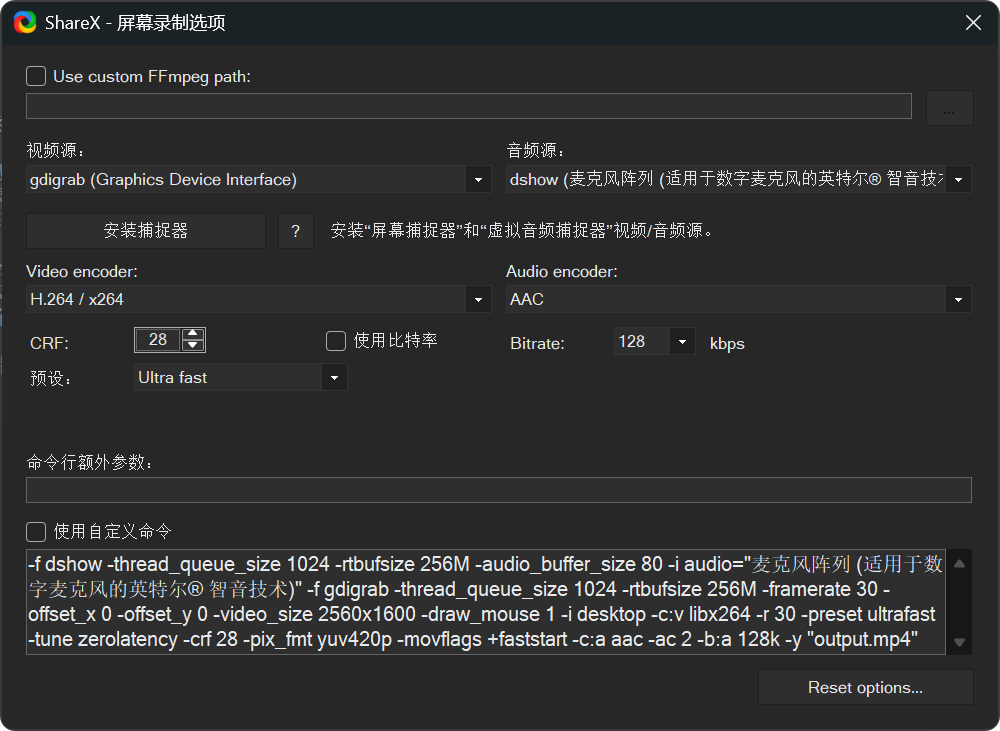
Task: Click the 命令行额外参数 input field
Action: [x=498, y=489]
